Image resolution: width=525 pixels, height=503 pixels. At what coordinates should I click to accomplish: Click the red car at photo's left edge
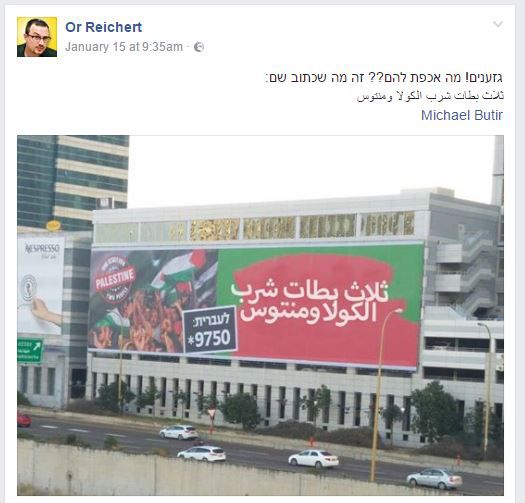24,420
